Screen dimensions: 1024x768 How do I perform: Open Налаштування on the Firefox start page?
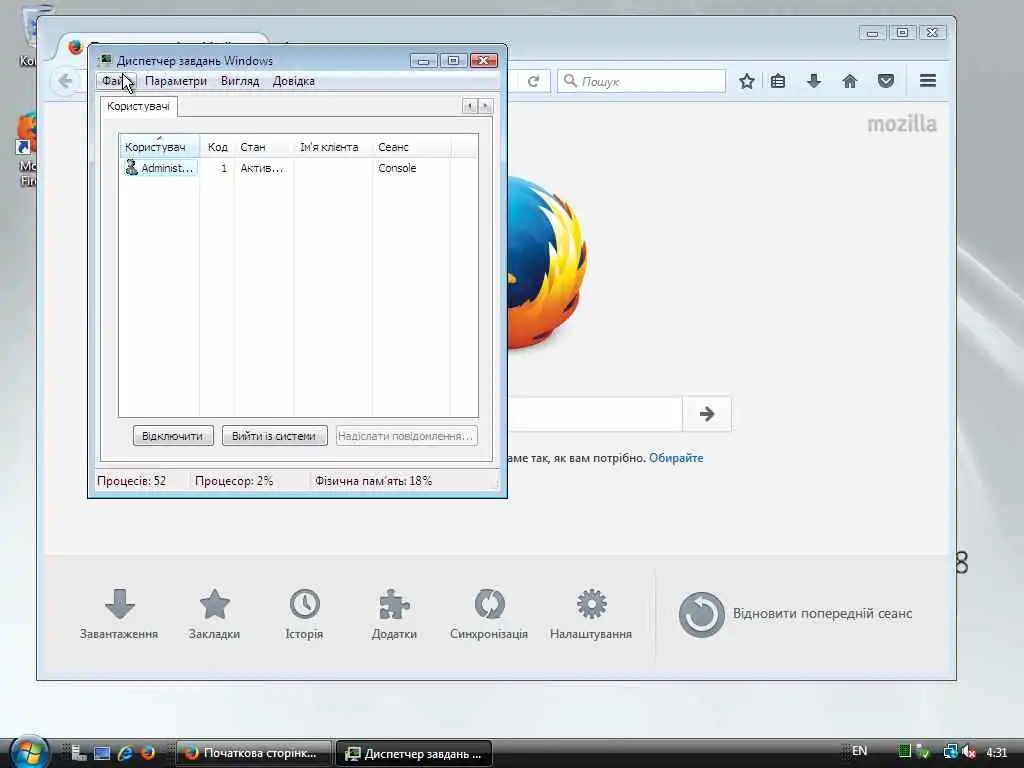click(x=591, y=614)
